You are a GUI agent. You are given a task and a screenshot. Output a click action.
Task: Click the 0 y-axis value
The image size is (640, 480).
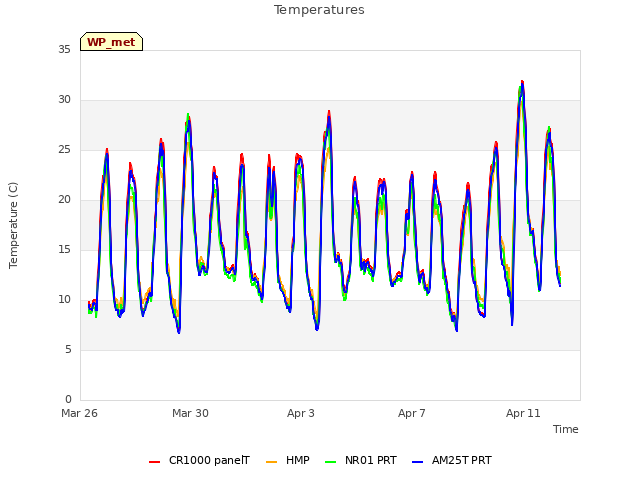[68, 400]
